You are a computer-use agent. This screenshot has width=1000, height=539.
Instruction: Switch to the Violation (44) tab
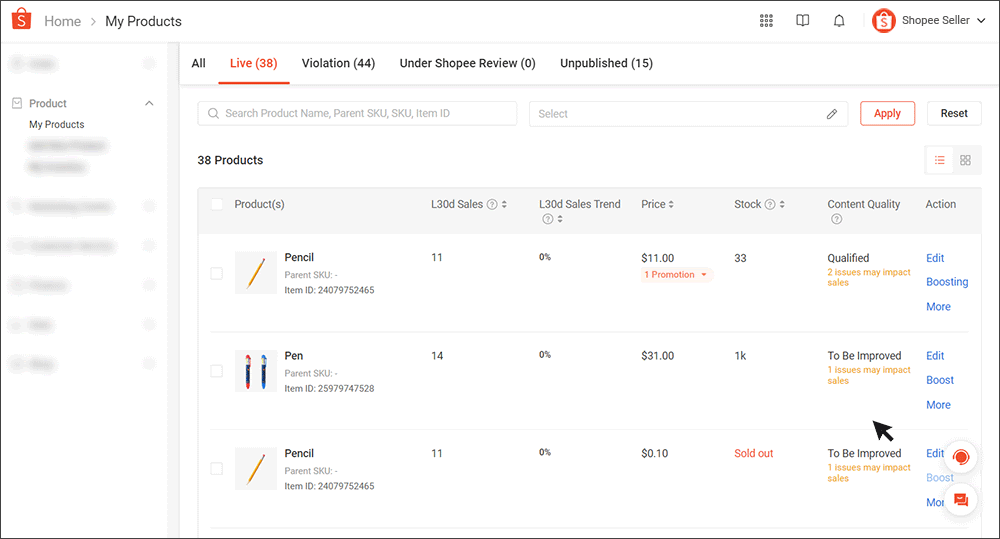tap(338, 63)
